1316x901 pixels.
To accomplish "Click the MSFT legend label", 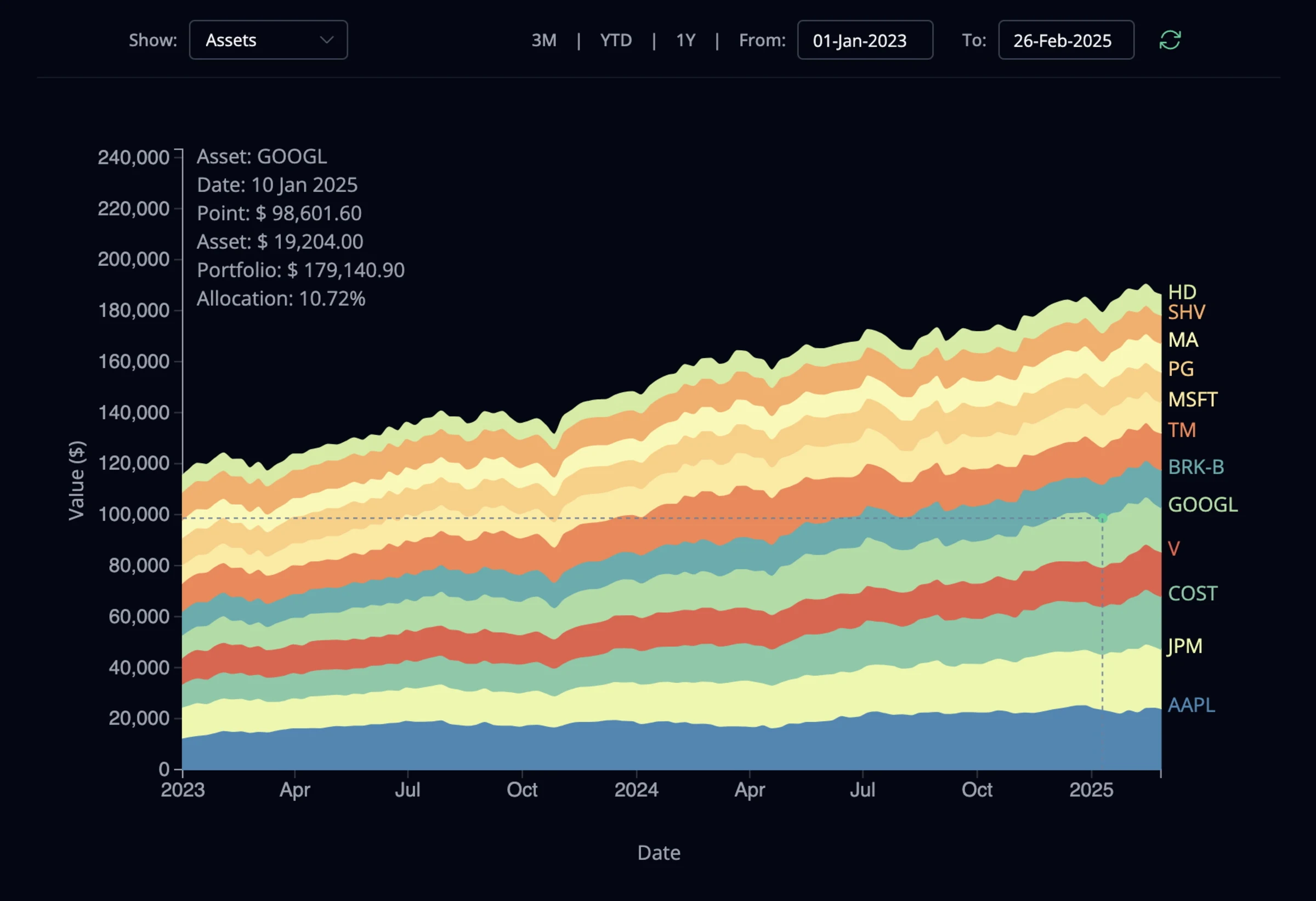I will pos(1193,400).
